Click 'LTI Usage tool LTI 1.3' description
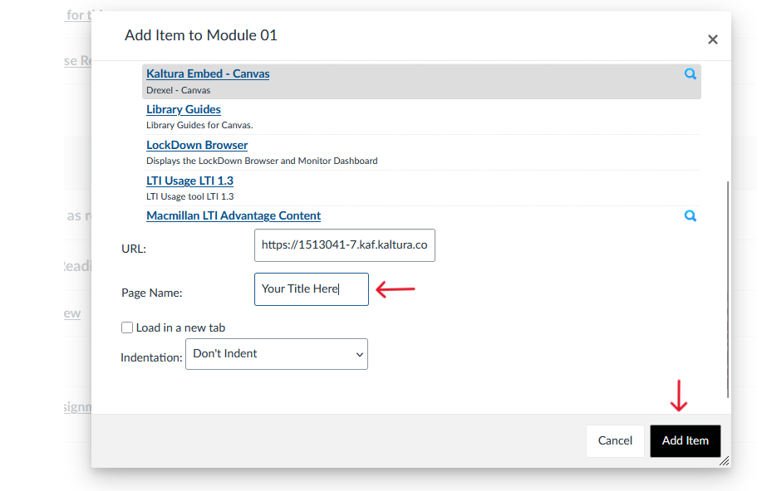Image resolution: width=781 pixels, height=491 pixels. 190,197
